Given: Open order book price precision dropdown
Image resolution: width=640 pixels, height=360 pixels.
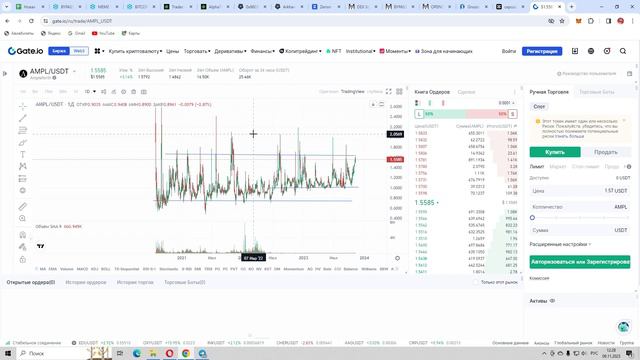Looking at the screenshot, I should pos(506,103).
